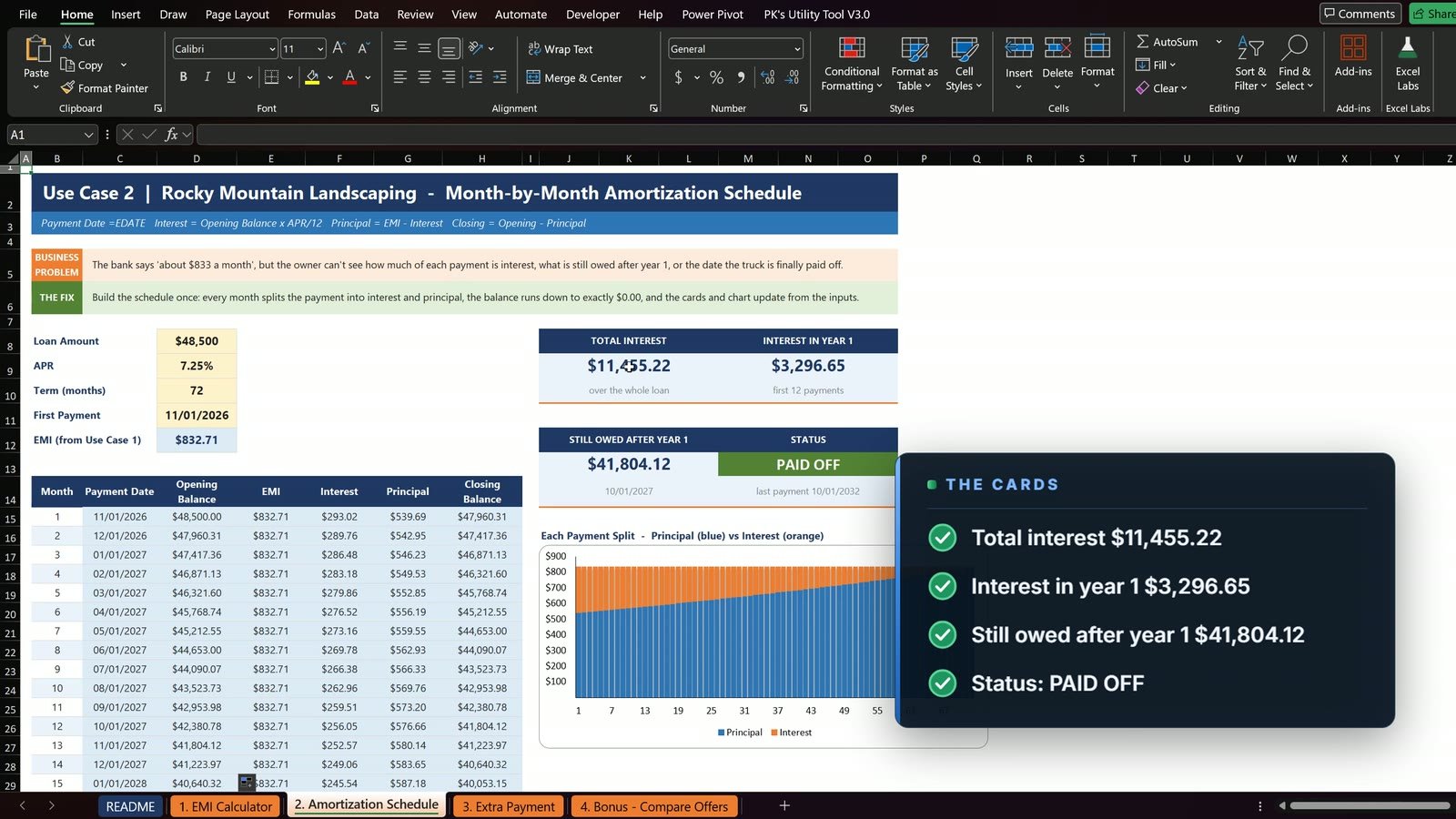Open Cell Styles gallery

pyautogui.click(x=964, y=64)
